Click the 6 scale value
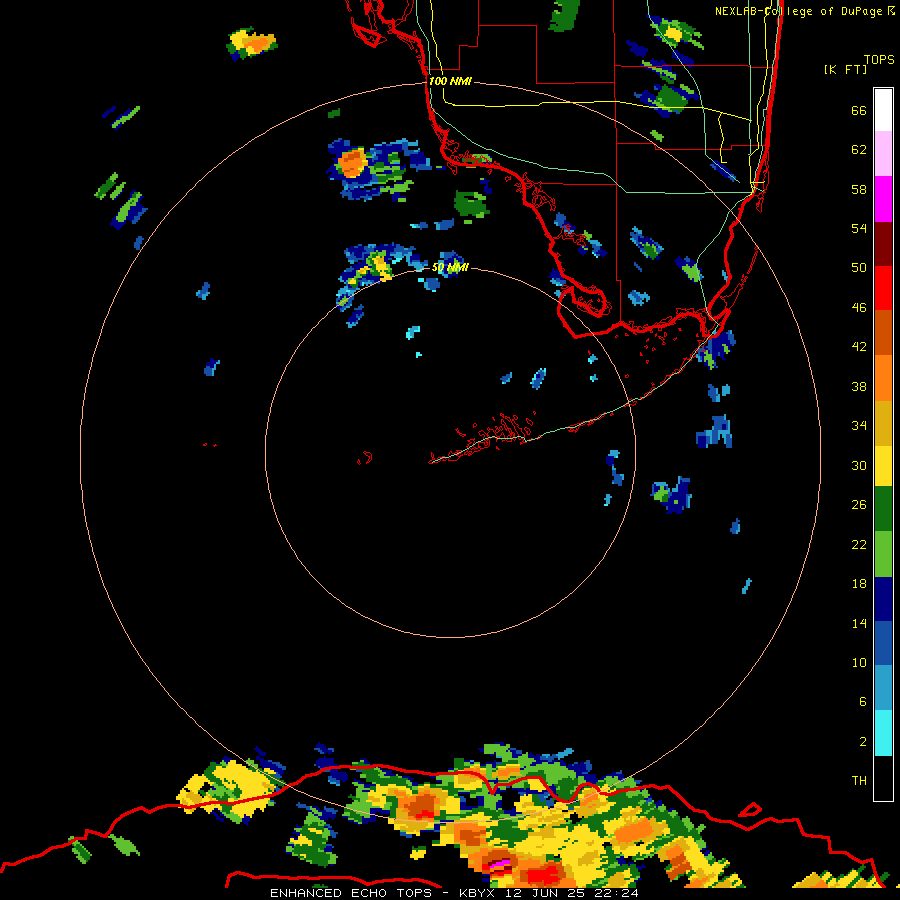Image resolution: width=900 pixels, height=900 pixels. coord(863,702)
